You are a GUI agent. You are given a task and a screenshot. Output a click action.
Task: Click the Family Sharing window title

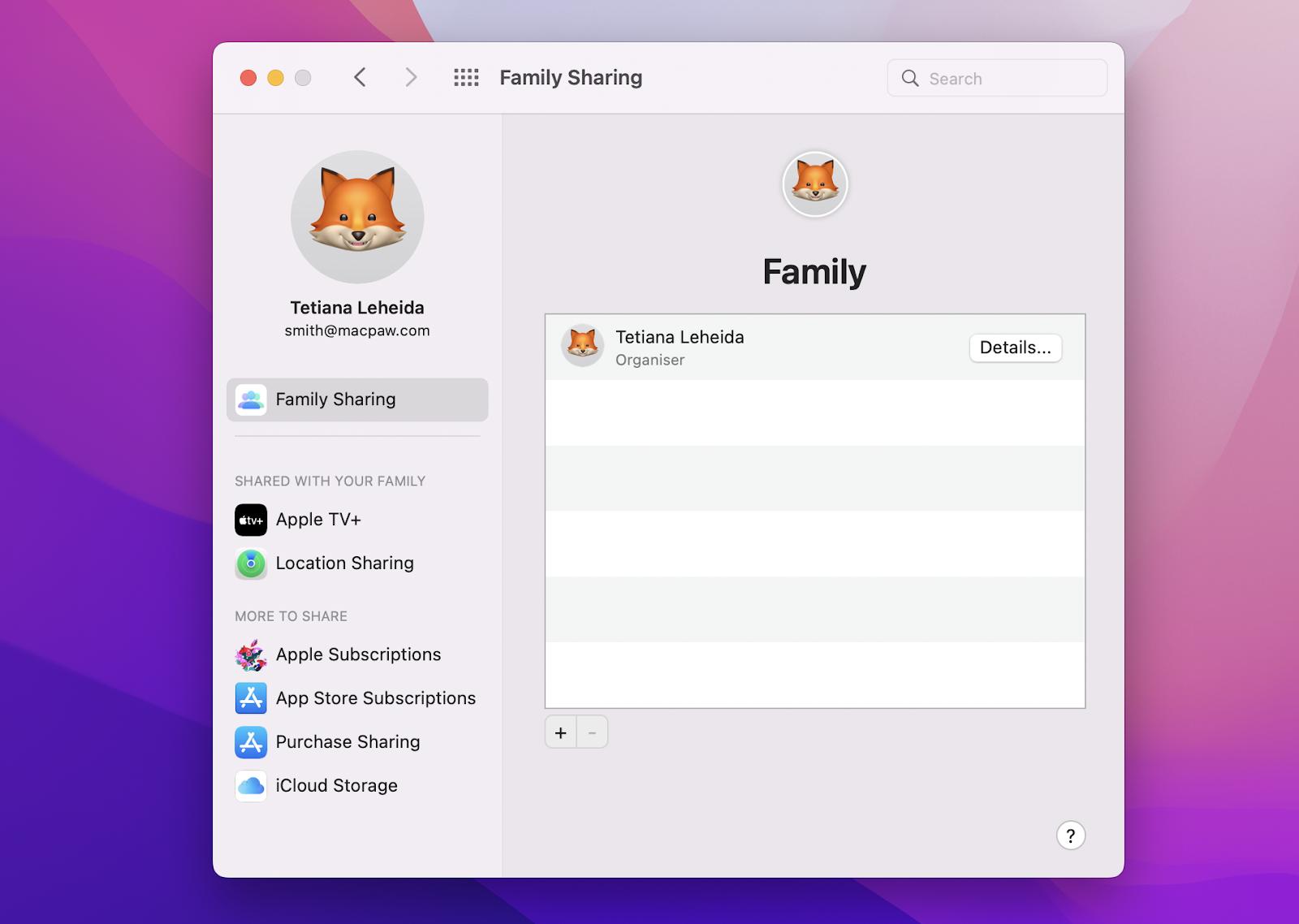click(571, 78)
